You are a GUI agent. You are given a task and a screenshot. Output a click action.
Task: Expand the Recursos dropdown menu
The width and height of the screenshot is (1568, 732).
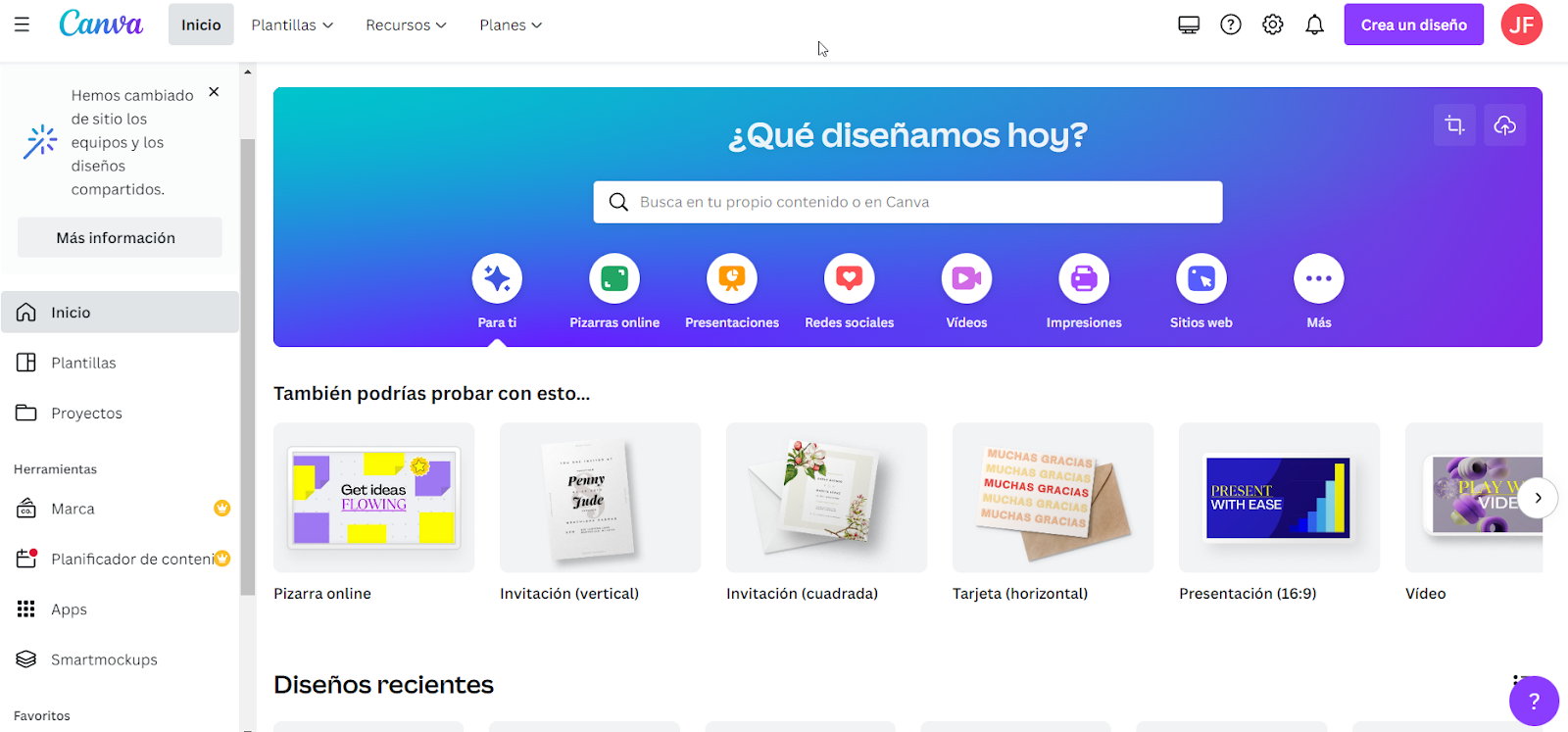pyautogui.click(x=406, y=24)
